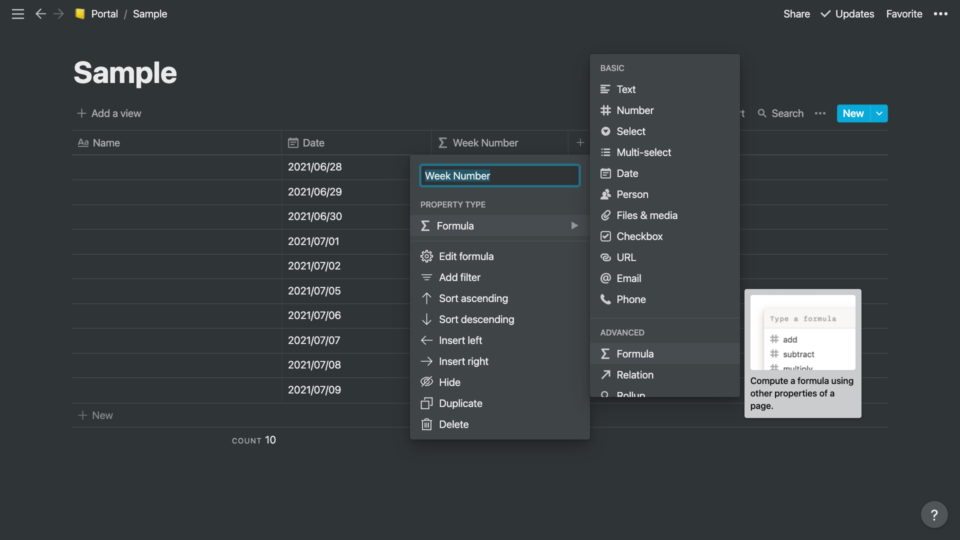This screenshot has width=960, height=540.
Task: Click the 2021/07/09 date cell
Action: pos(346,390)
